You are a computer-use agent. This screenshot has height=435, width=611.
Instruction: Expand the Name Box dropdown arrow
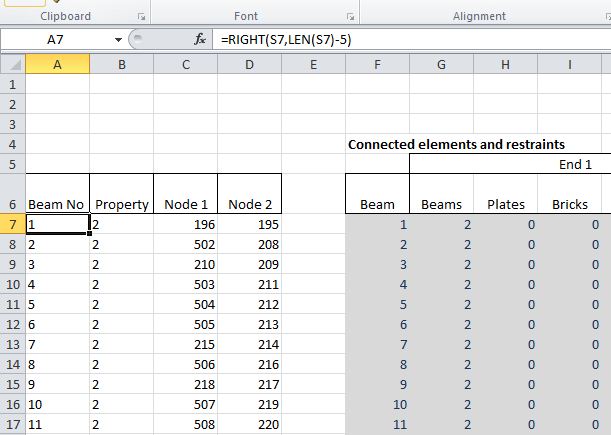pos(119,40)
